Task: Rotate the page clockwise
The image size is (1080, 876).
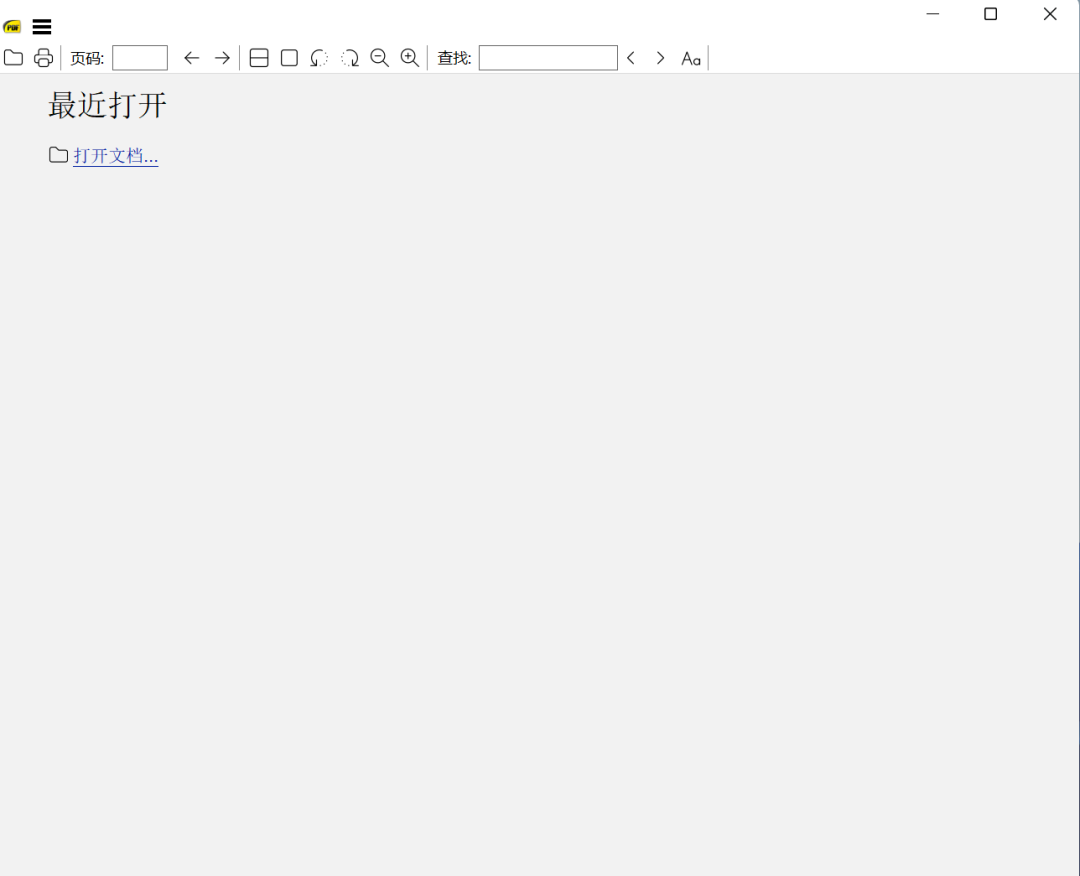Action: tap(350, 58)
